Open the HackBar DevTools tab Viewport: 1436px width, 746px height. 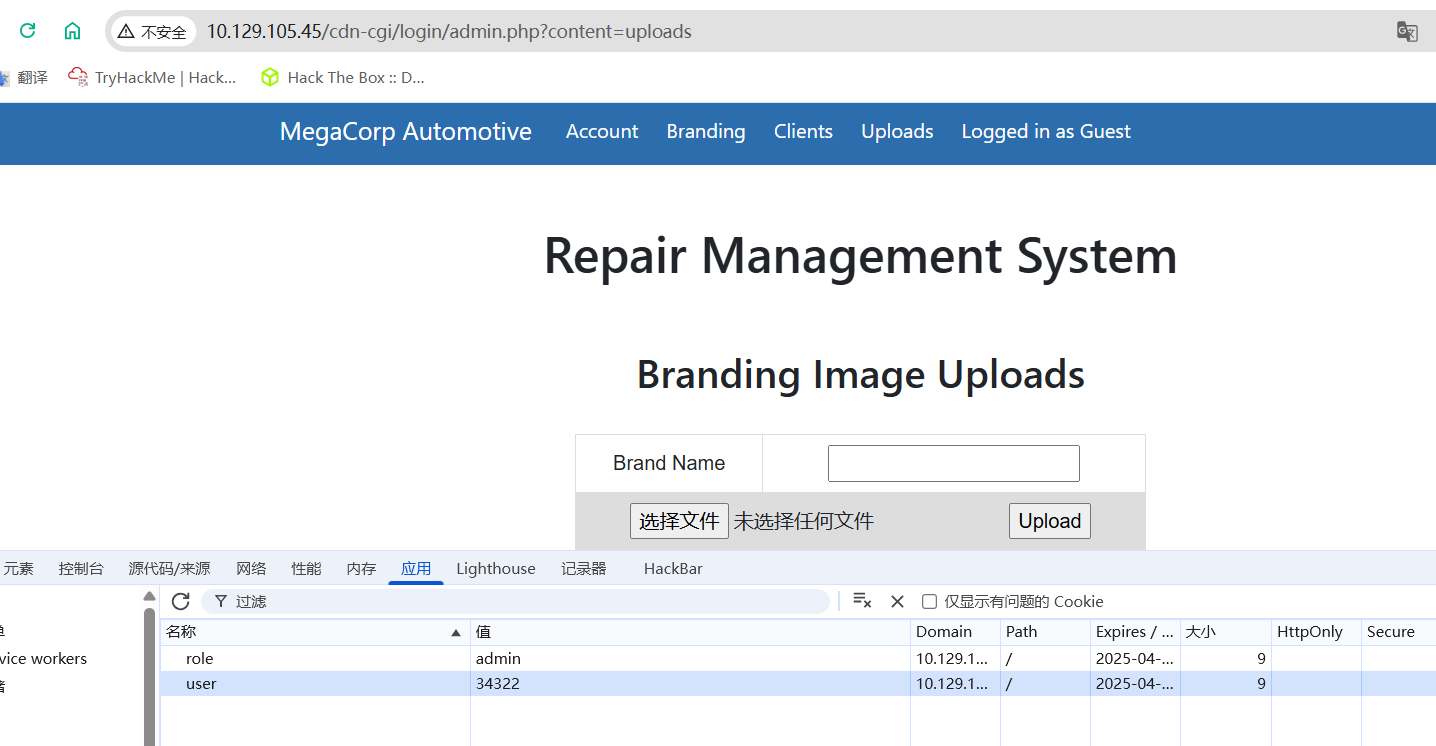click(673, 569)
